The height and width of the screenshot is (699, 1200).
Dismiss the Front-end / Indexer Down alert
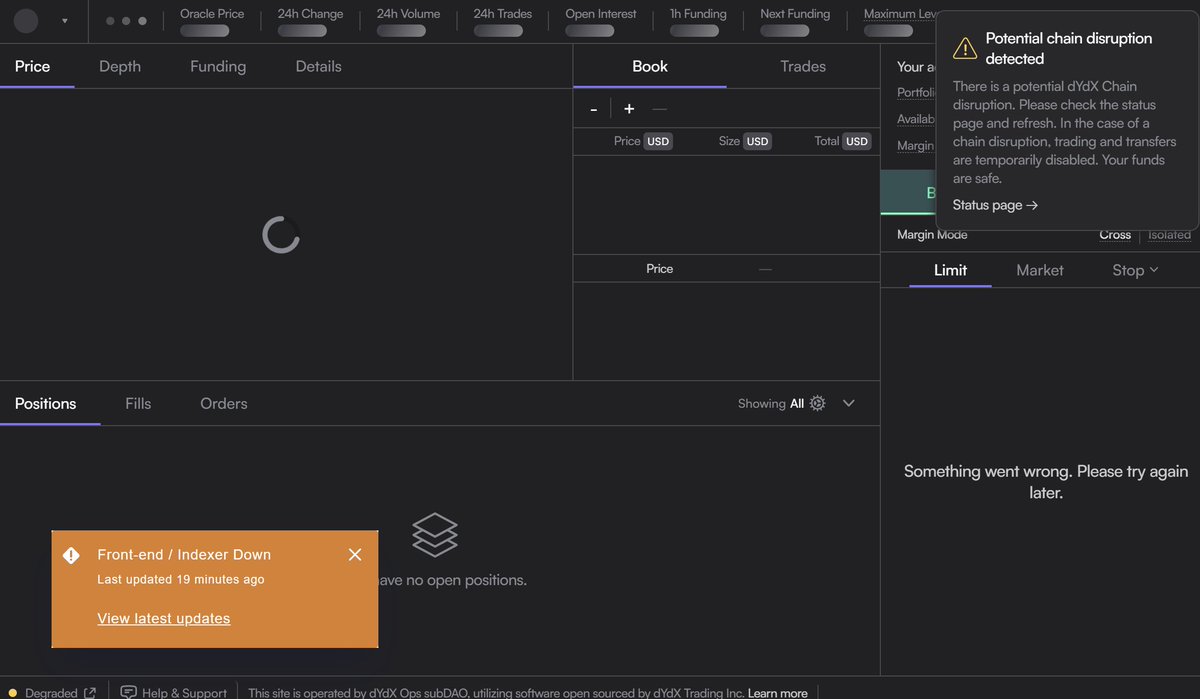[355, 554]
